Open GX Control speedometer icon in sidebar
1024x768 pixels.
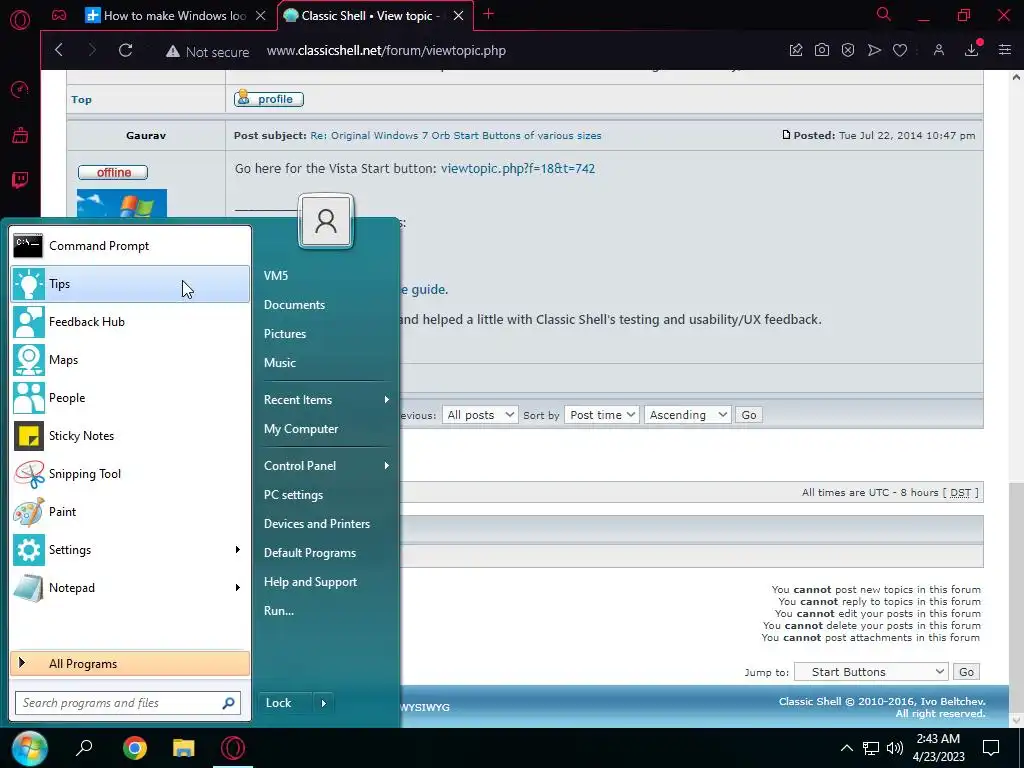pyautogui.click(x=20, y=89)
